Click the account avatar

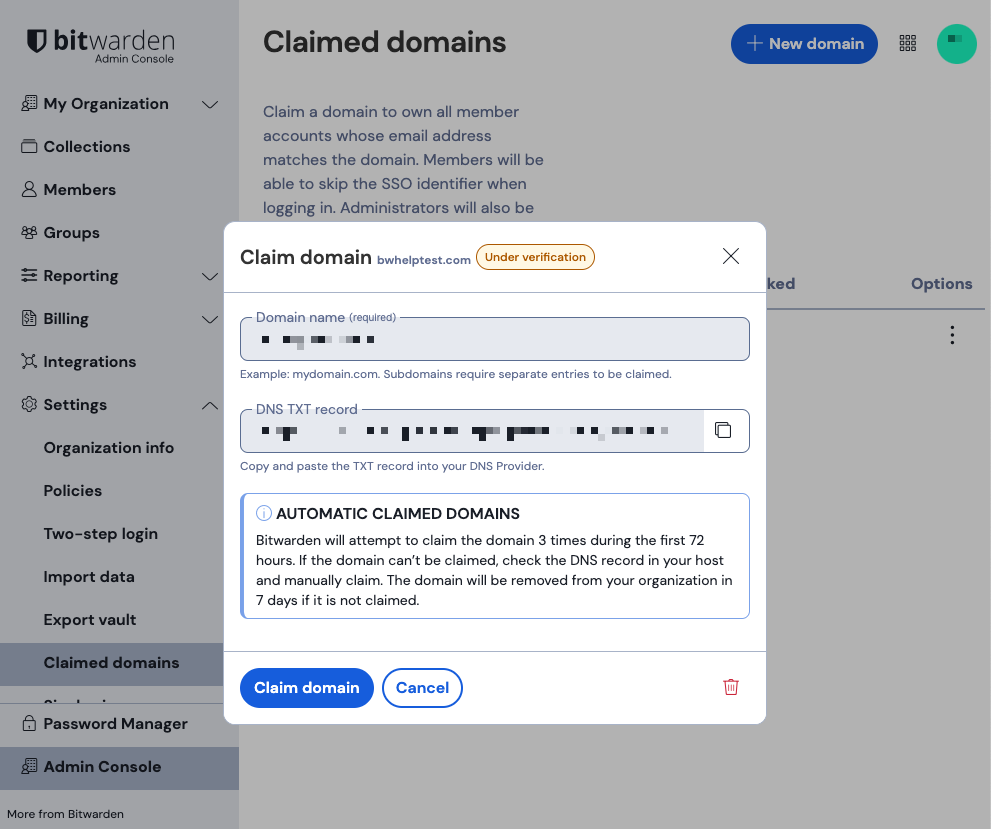[x=956, y=43]
